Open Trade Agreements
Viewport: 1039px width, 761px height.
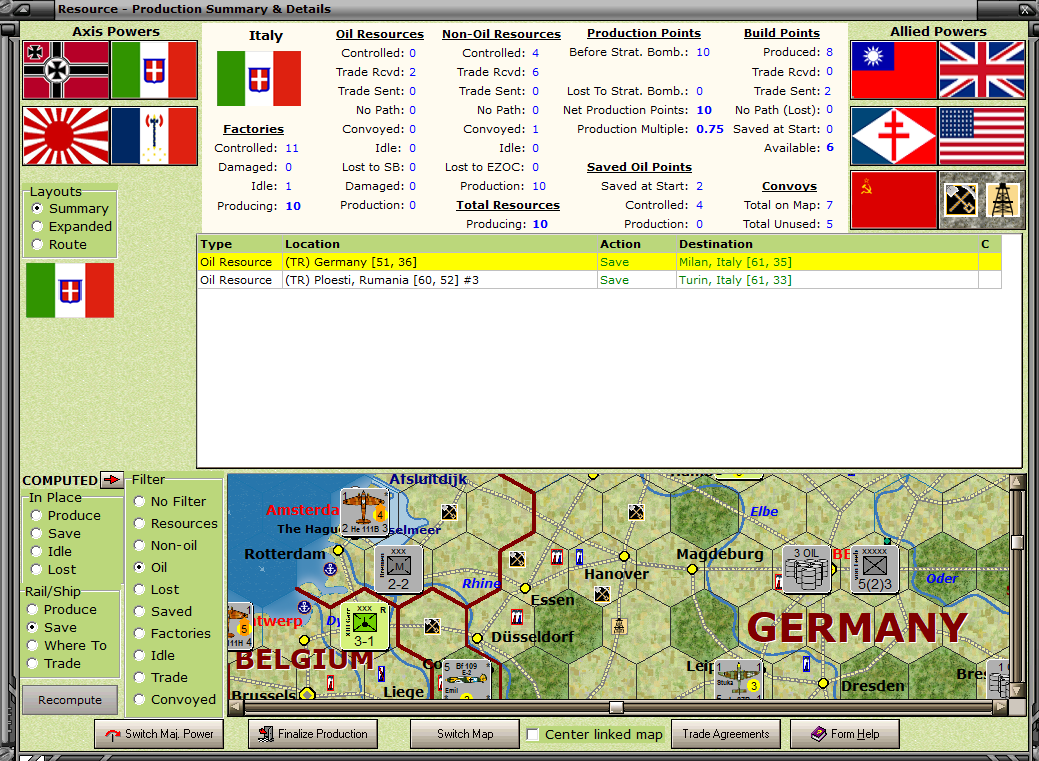(726, 734)
